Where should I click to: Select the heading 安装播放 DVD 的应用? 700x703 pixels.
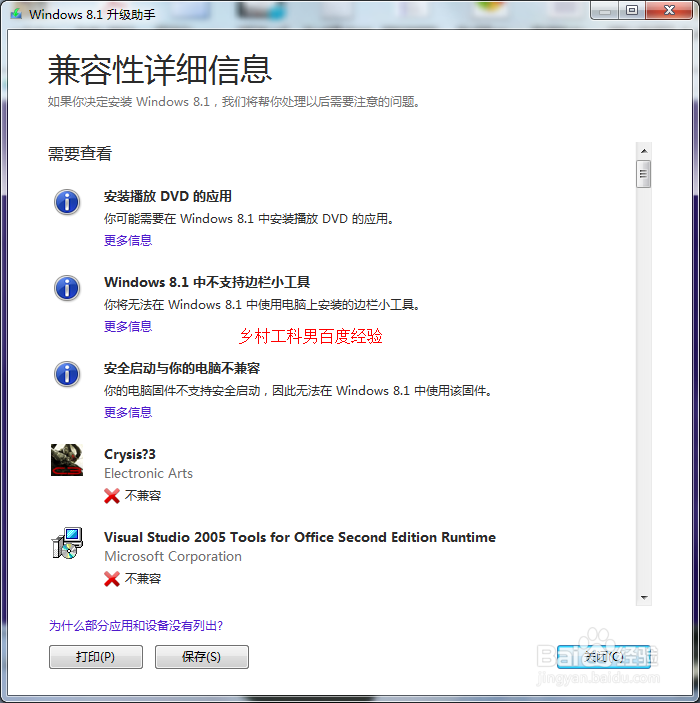168,196
